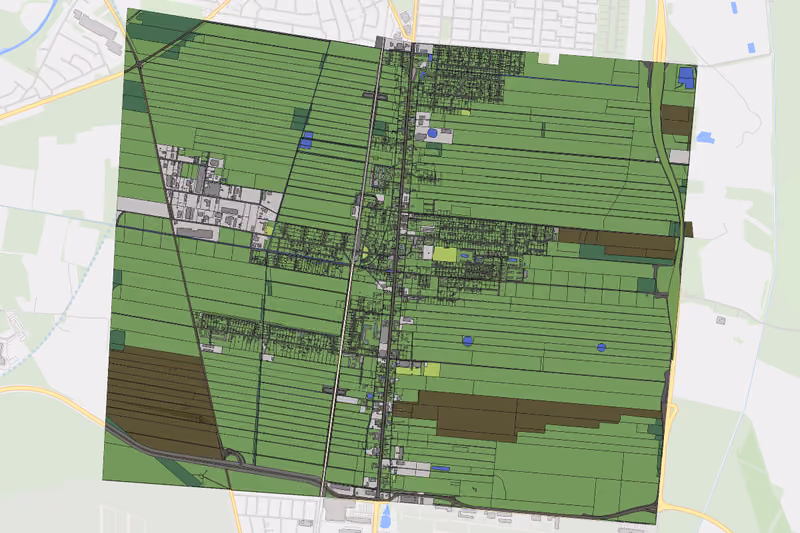Select the small square marker east of the map
Screen dimensions: 800x533
pos(720,320)
